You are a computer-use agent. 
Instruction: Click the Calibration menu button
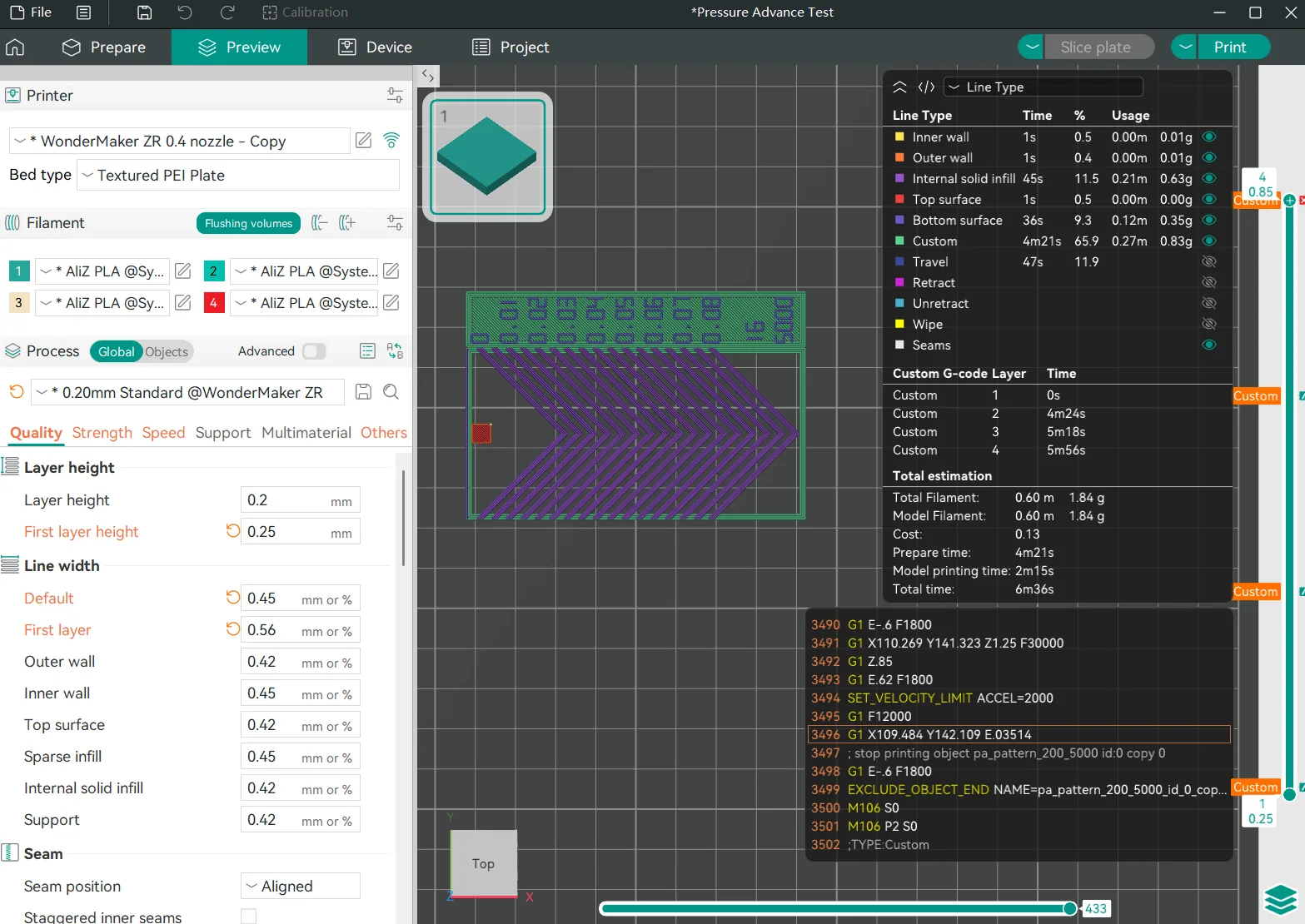point(305,12)
